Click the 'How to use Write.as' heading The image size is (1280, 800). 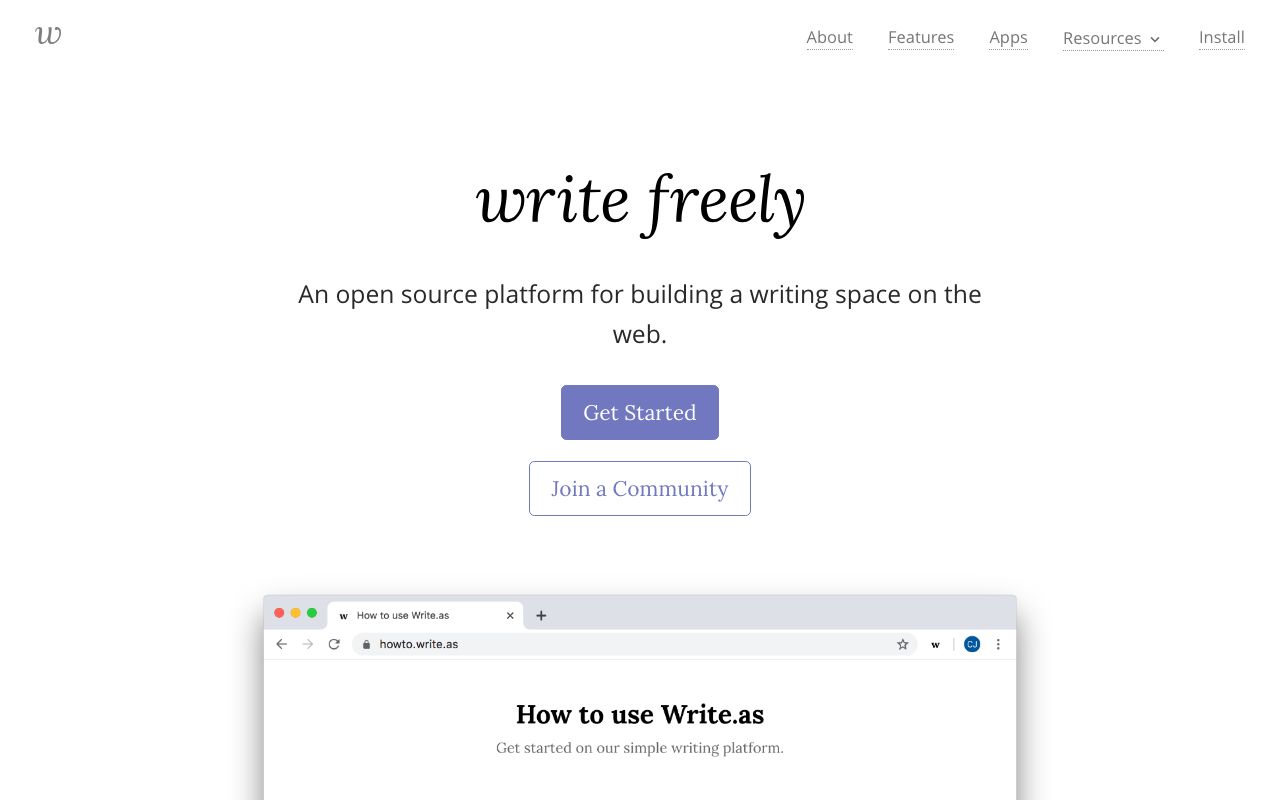(x=640, y=714)
